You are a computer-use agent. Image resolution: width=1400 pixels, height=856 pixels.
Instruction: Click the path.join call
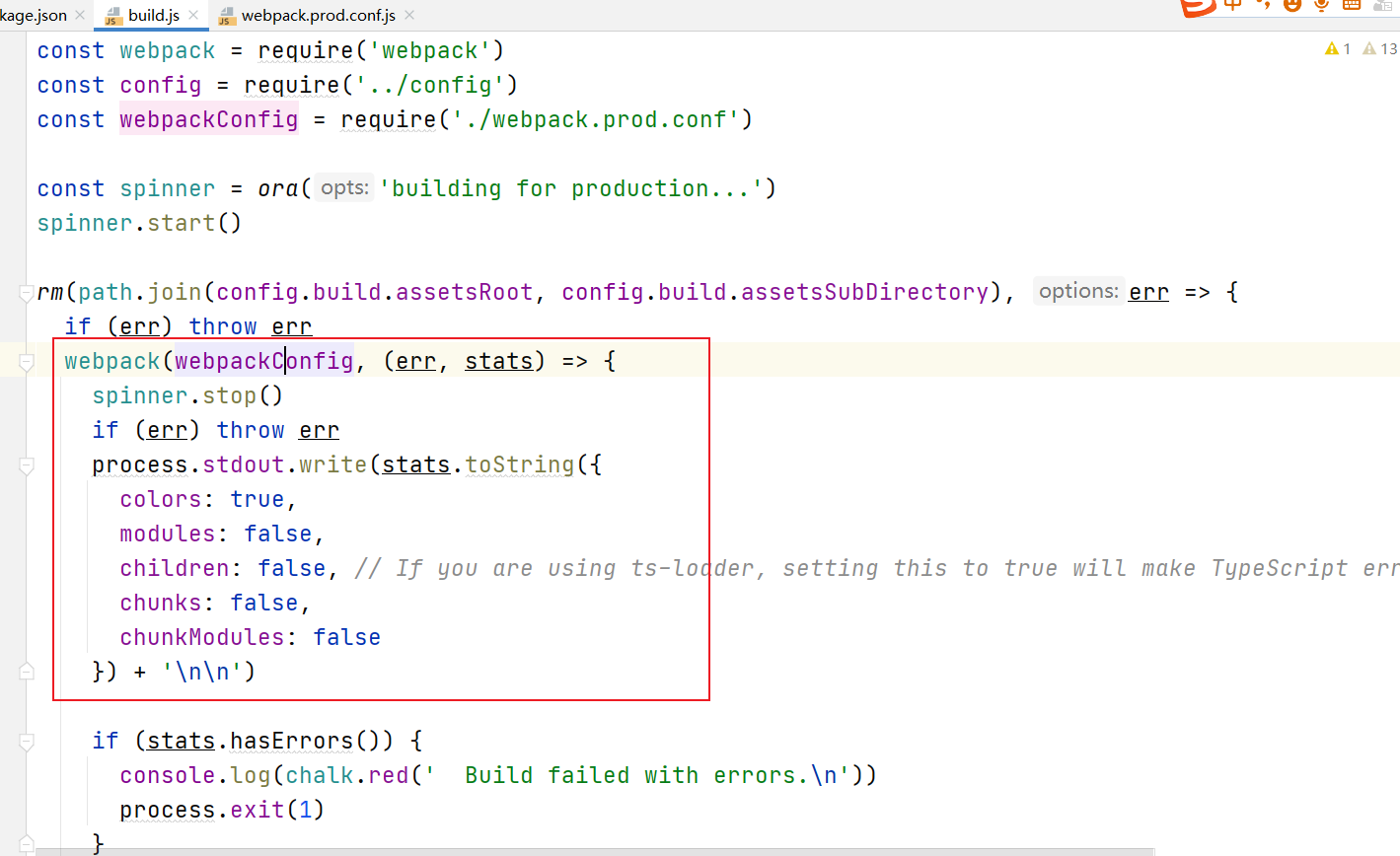(139, 292)
